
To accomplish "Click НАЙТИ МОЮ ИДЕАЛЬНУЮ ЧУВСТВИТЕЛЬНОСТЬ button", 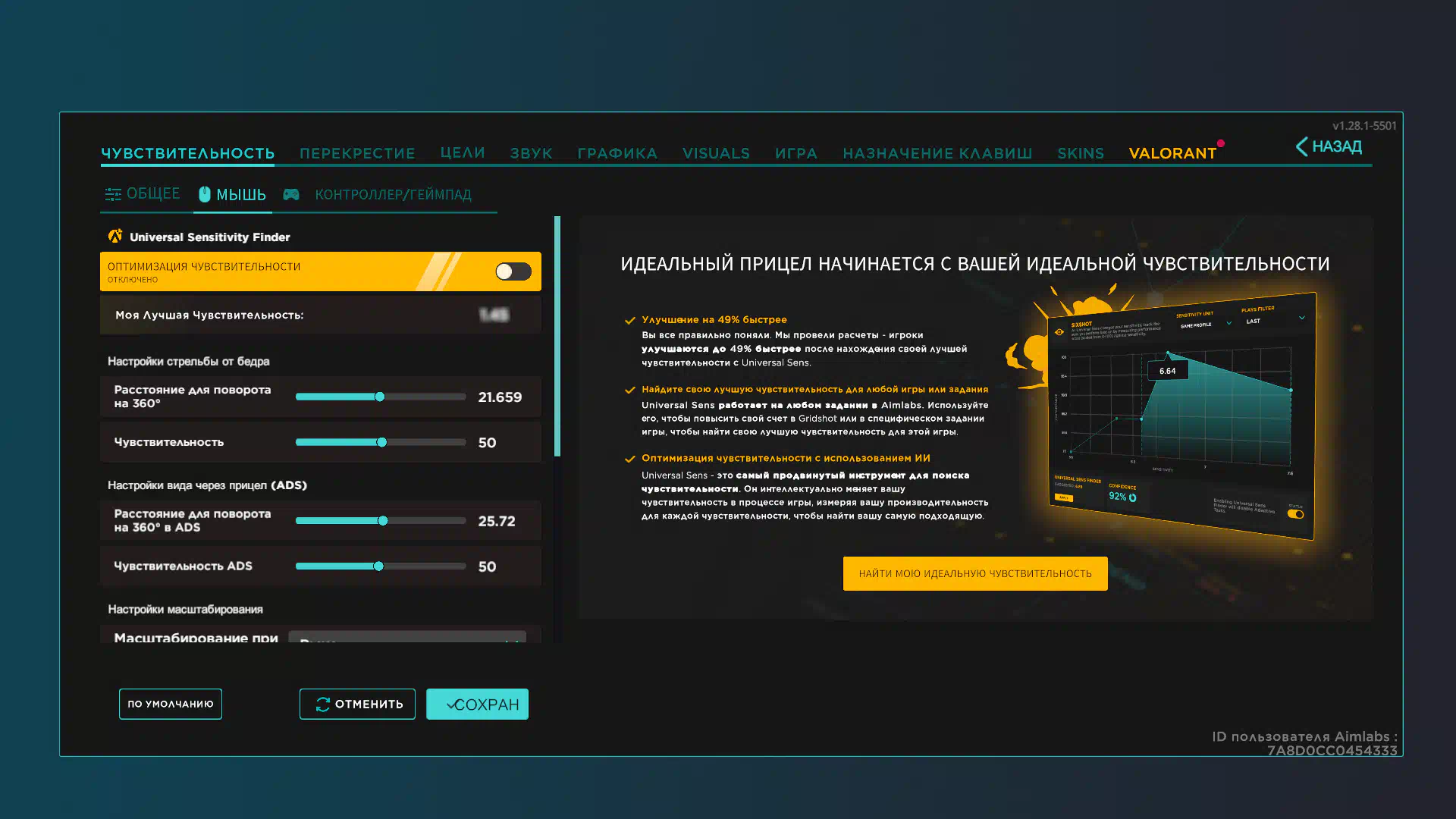I will 975,574.
